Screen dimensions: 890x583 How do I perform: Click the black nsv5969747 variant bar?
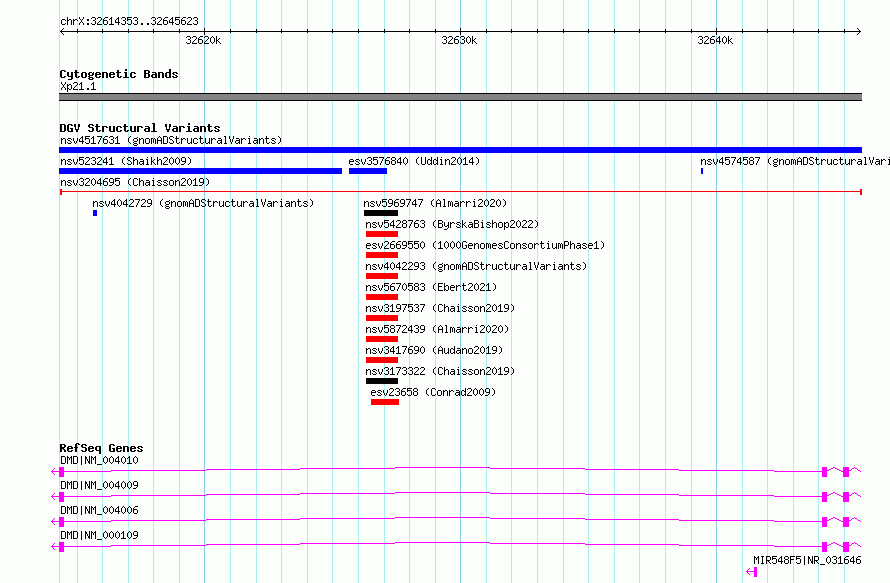[381, 213]
